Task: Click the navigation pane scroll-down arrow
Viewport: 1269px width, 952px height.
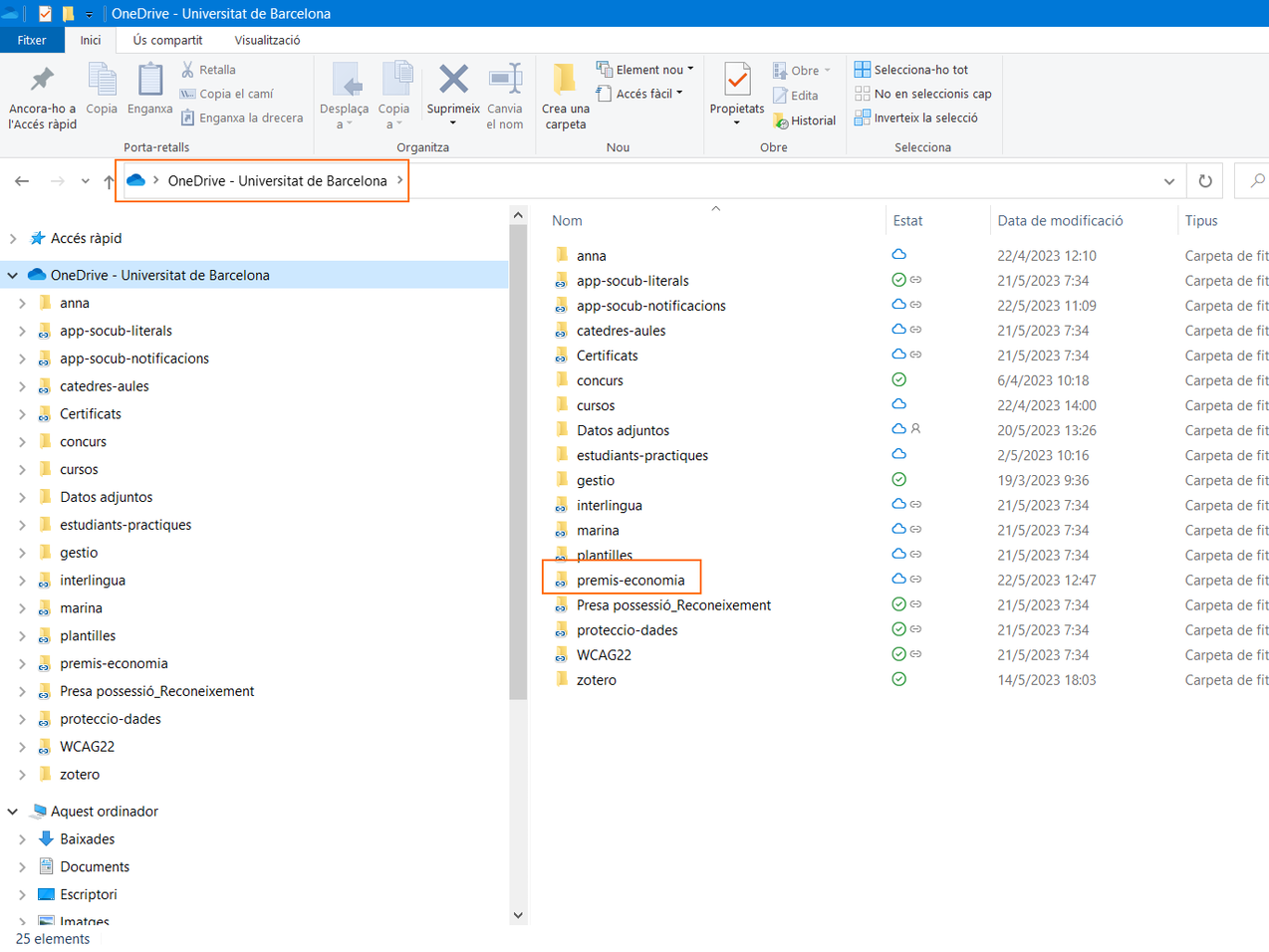Action: [518, 915]
